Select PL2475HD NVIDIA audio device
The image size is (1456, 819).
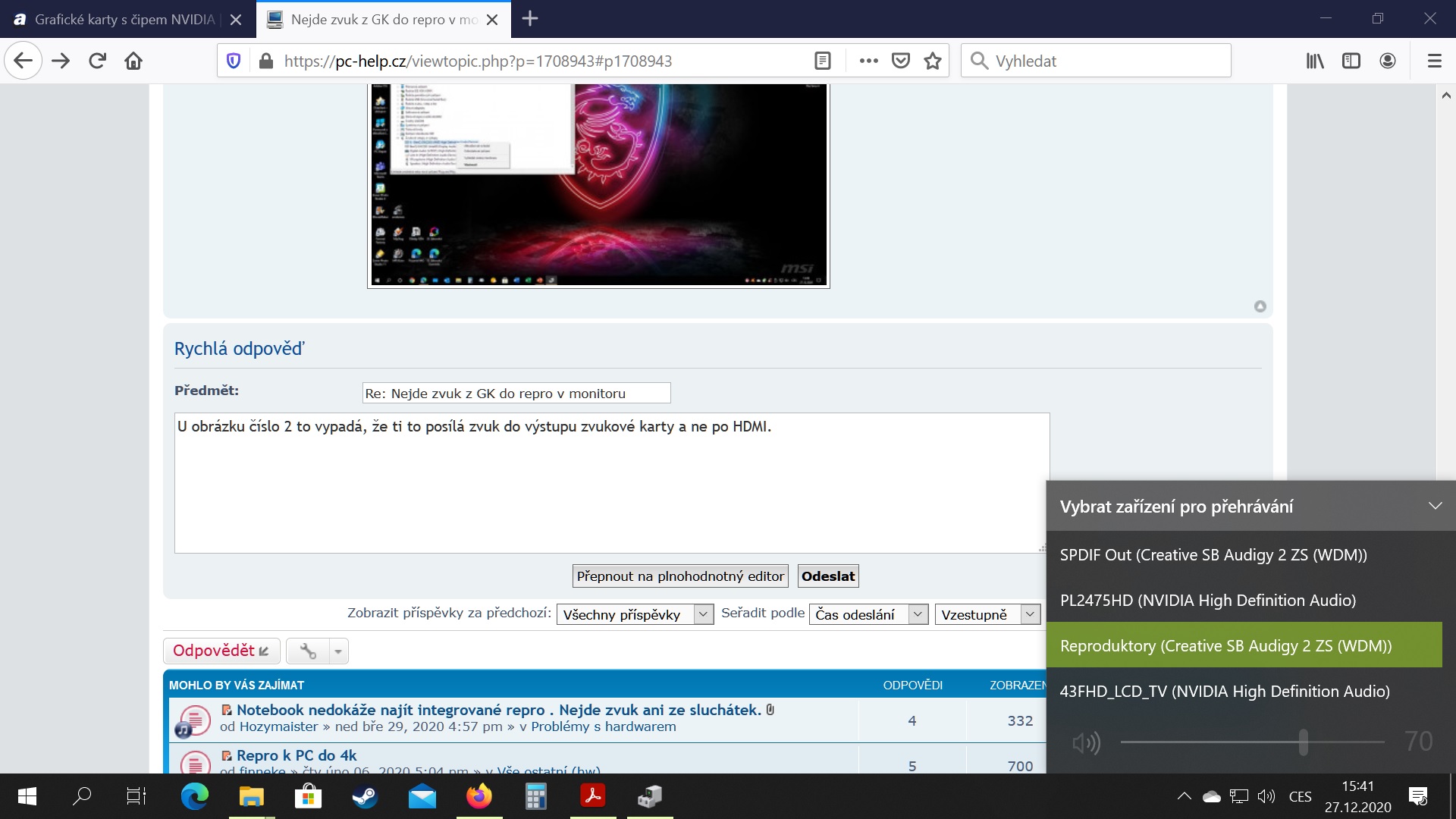coord(1207,600)
